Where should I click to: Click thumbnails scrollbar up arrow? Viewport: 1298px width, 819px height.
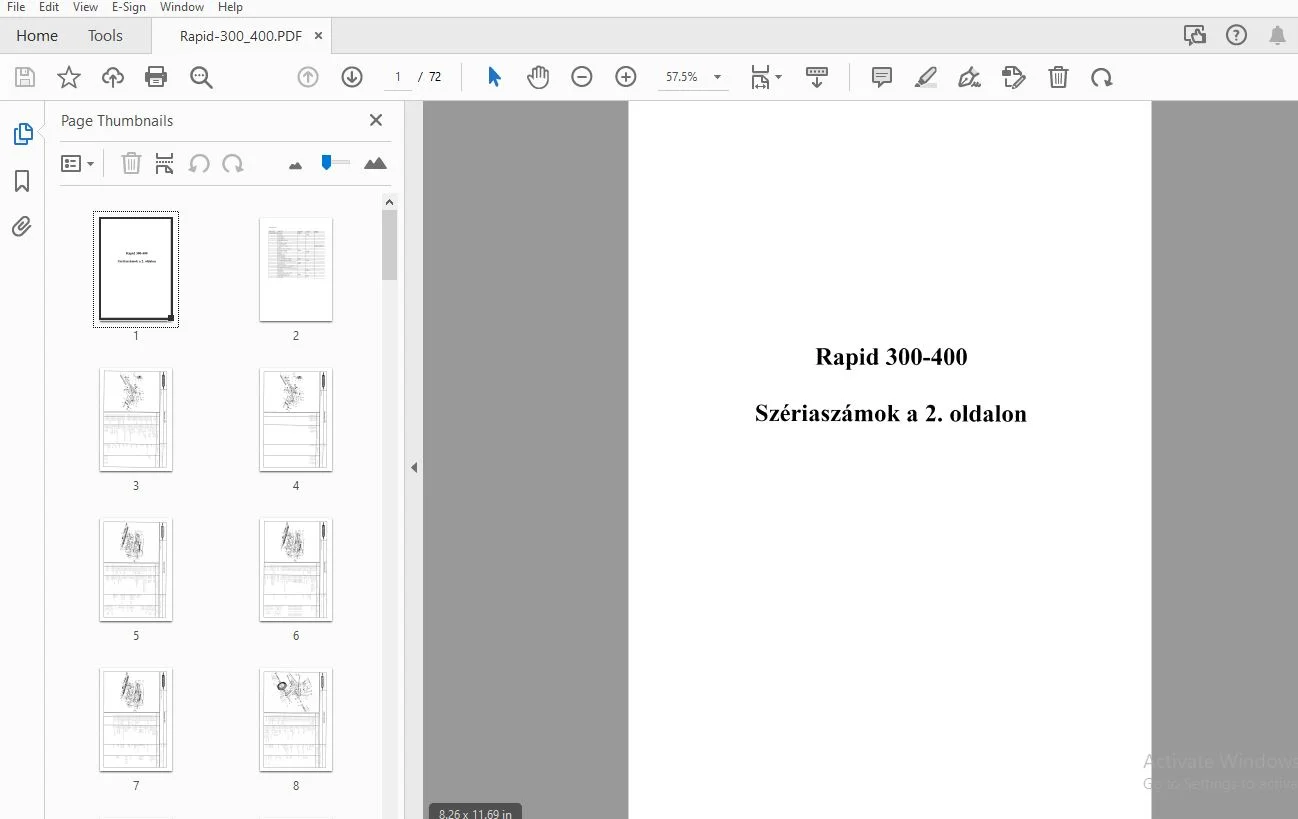[390, 202]
